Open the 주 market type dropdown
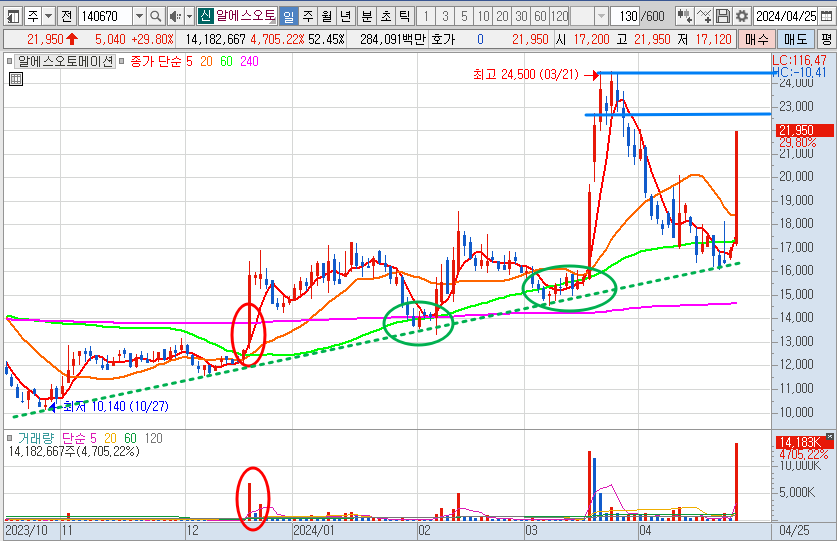 pyautogui.click(x=49, y=17)
